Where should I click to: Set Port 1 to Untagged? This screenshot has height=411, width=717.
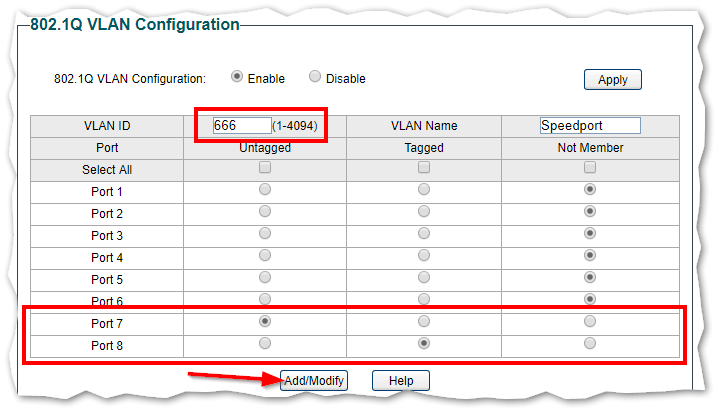point(265,189)
